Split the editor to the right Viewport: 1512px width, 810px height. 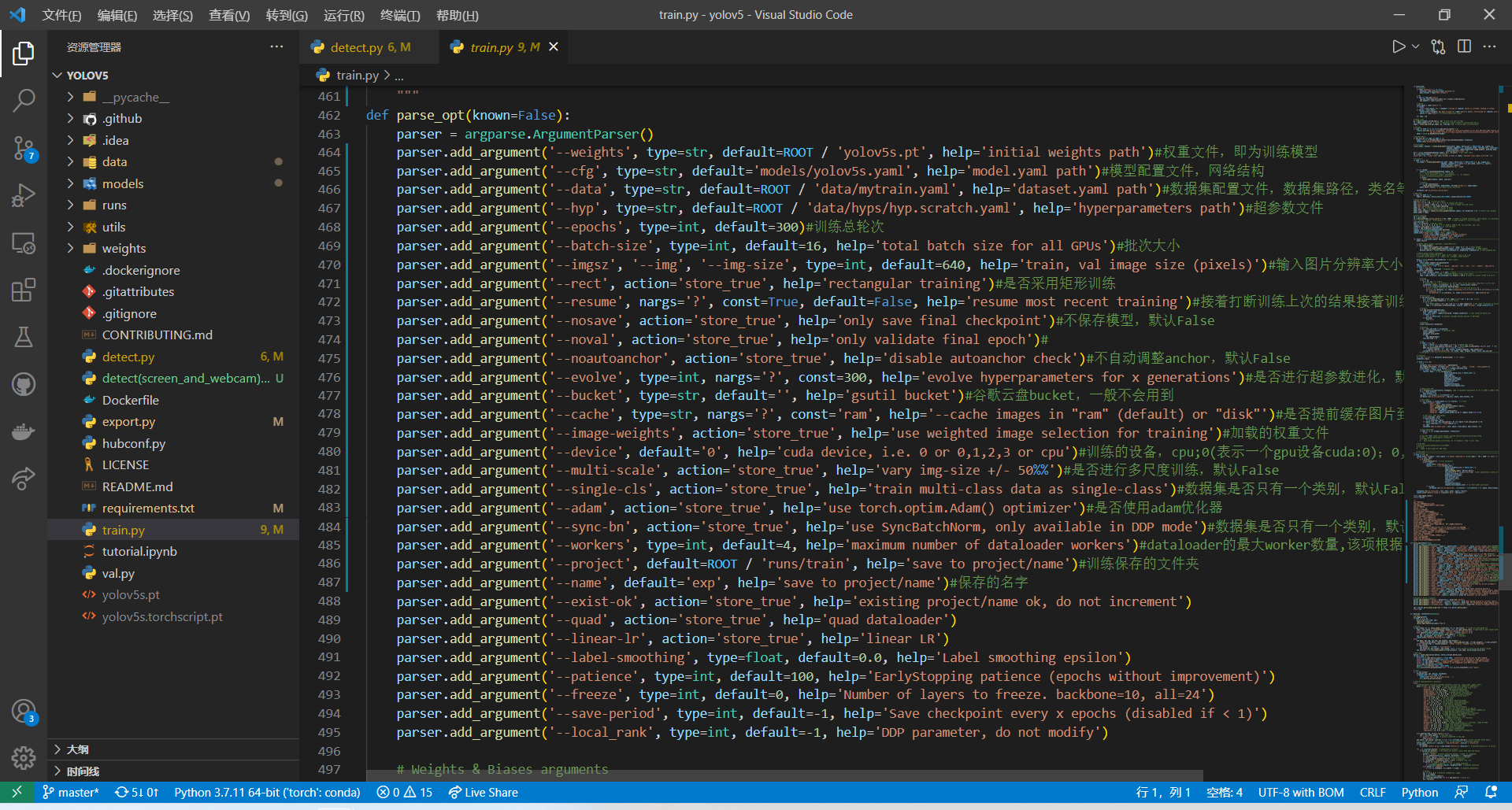[x=1464, y=46]
